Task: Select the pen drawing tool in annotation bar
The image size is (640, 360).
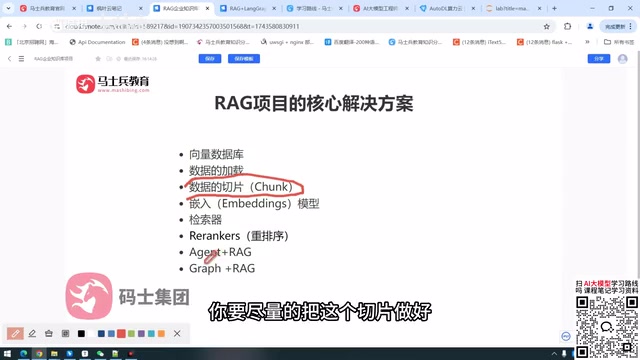Action: click(x=15, y=333)
